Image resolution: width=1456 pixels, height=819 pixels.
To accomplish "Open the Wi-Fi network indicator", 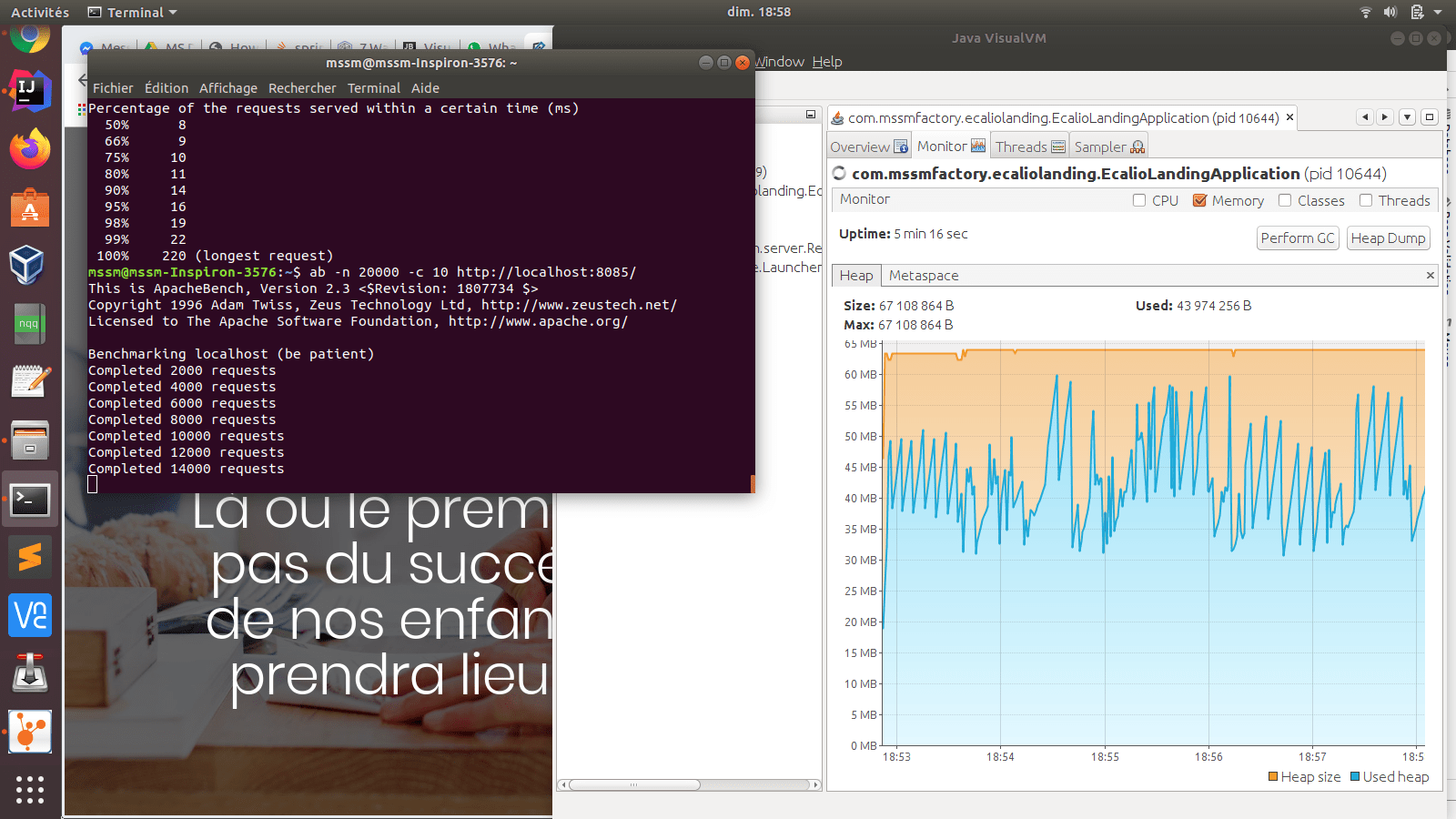I will coord(1365,12).
